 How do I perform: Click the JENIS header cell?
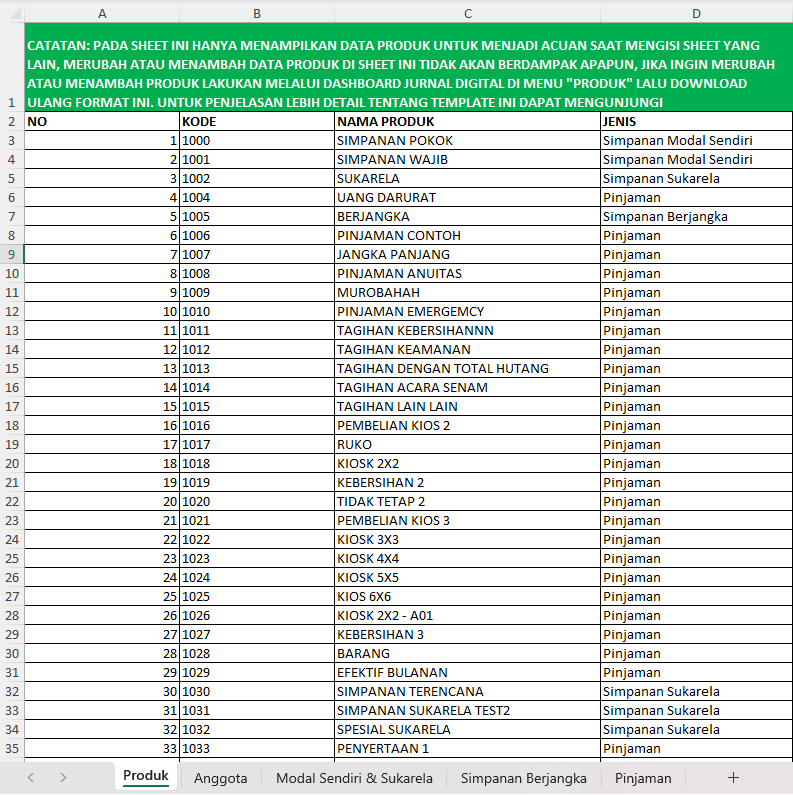click(696, 121)
